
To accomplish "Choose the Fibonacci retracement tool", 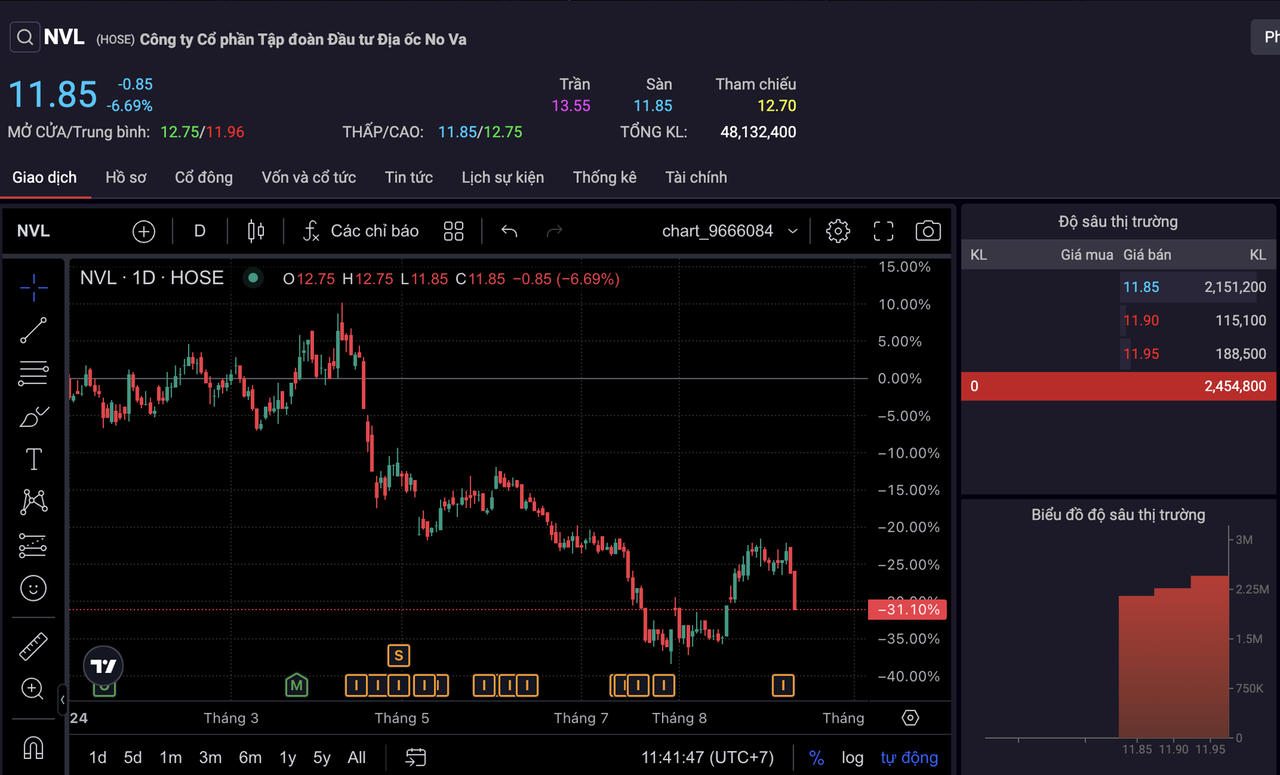I will click(33, 373).
